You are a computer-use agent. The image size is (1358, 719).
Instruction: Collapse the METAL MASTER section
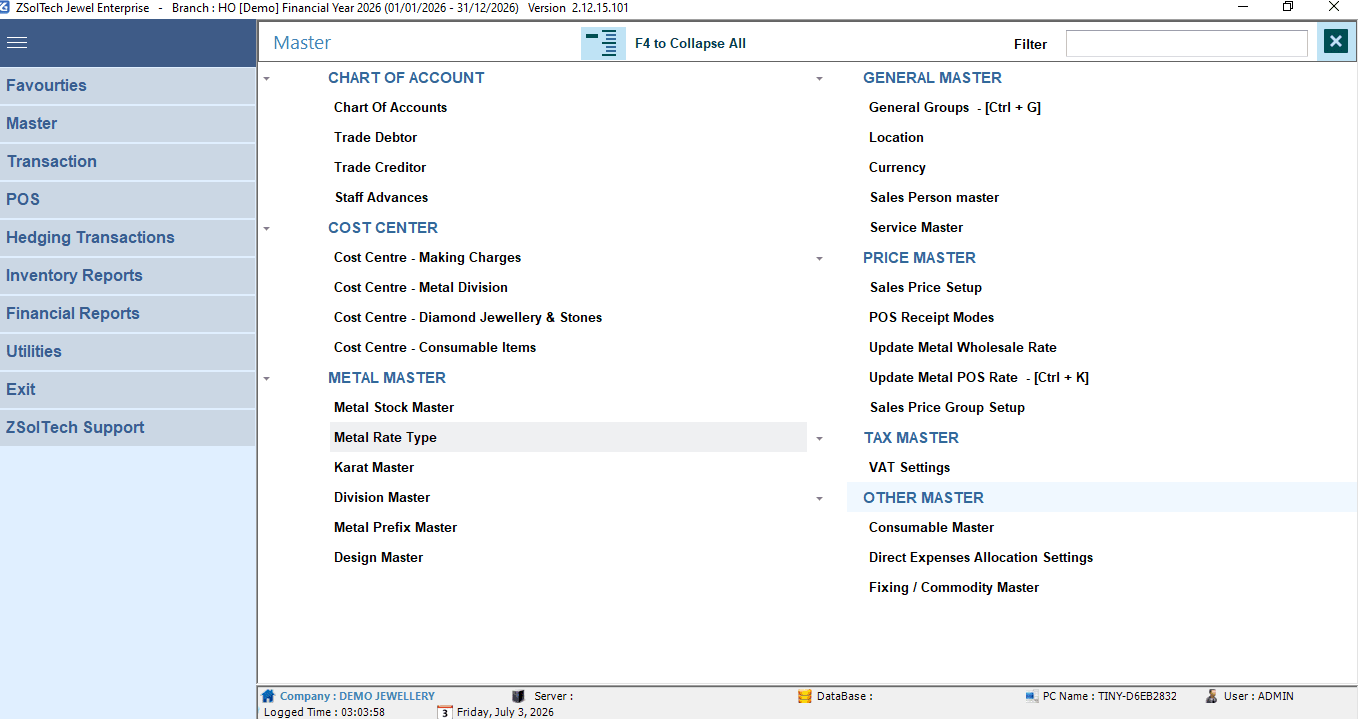coord(267,378)
